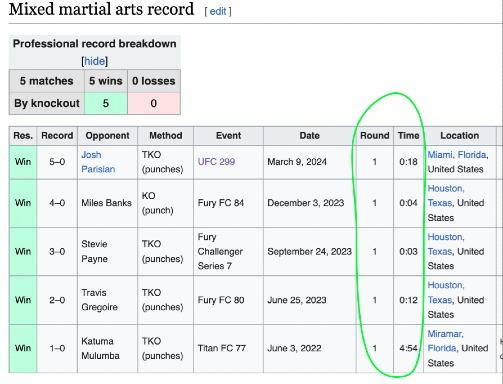This screenshot has height=384, width=503.
Task: Click the September 24, 2023 date cell
Action: coord(309,251)
